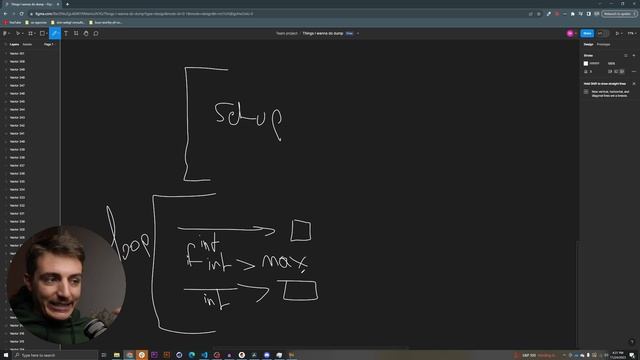Screen dimensions: 640x360
Task: Open the Present options dropdown arrow
Action: 622,33
